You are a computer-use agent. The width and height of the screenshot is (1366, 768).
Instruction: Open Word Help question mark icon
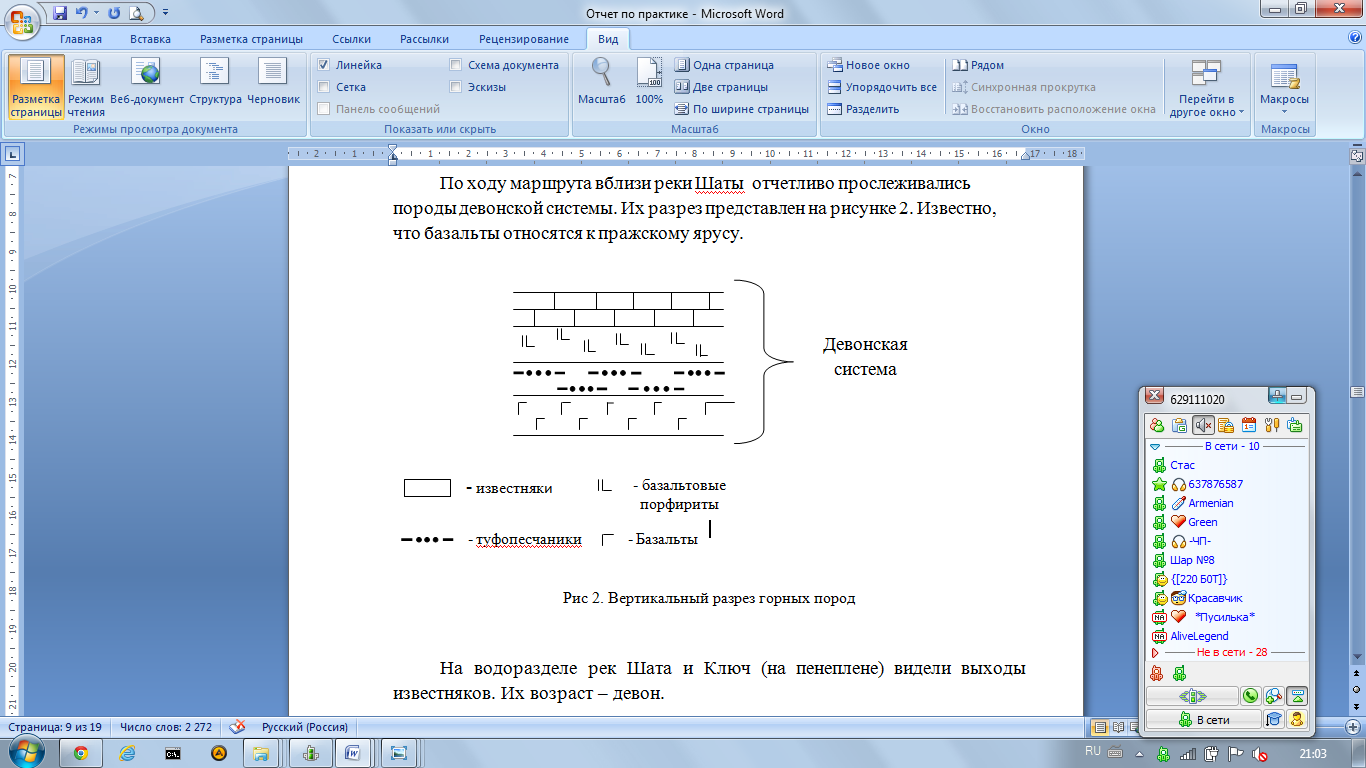pos(1354,38)
